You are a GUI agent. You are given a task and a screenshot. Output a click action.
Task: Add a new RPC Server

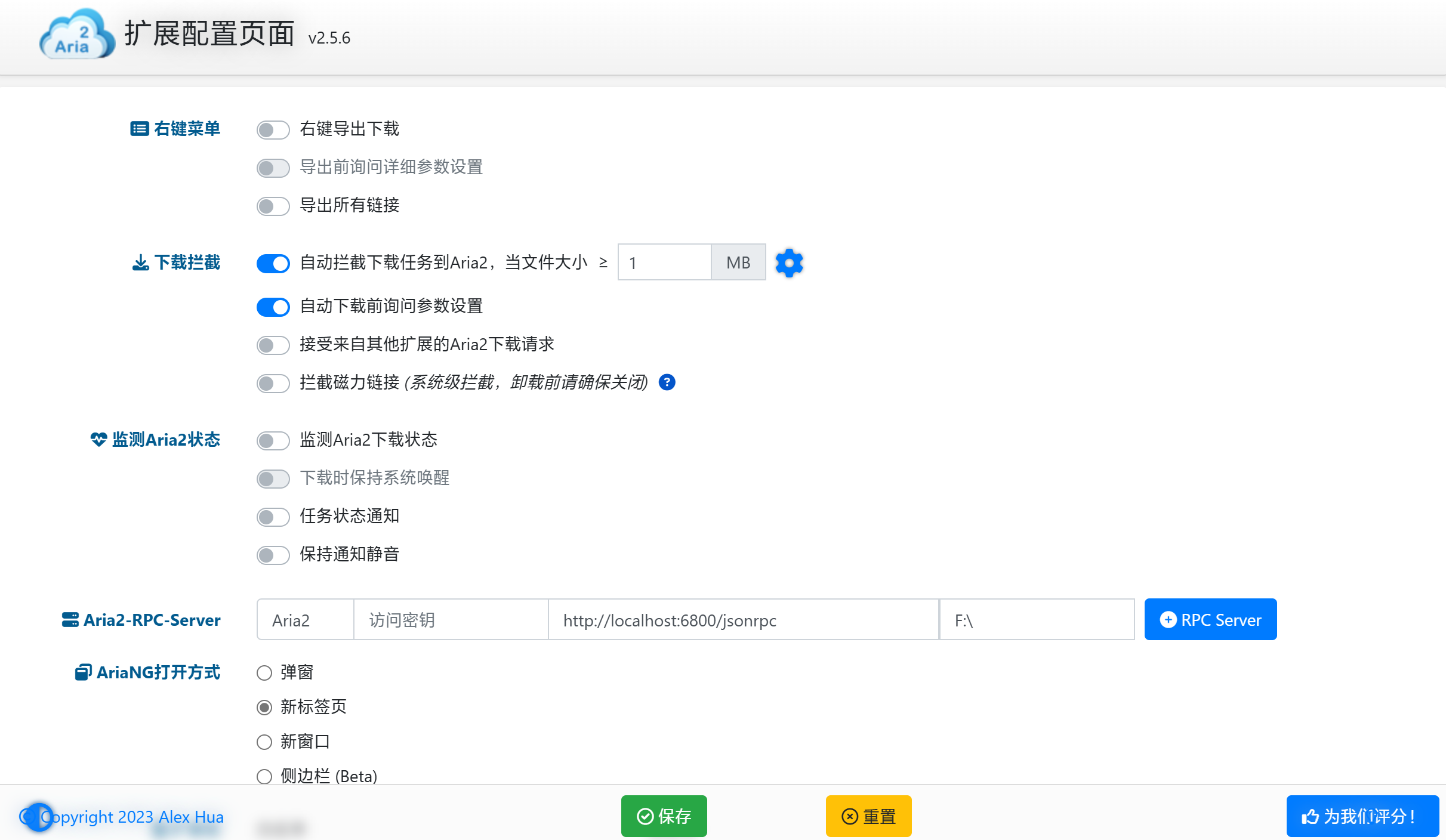tap(1210, 620)
